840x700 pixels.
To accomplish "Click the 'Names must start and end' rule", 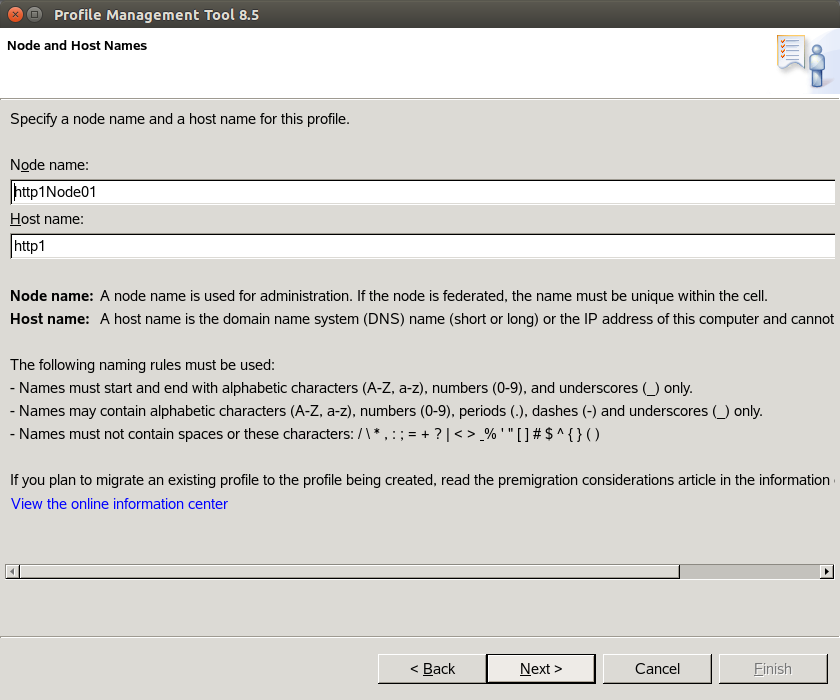I will tap(351, 388).
